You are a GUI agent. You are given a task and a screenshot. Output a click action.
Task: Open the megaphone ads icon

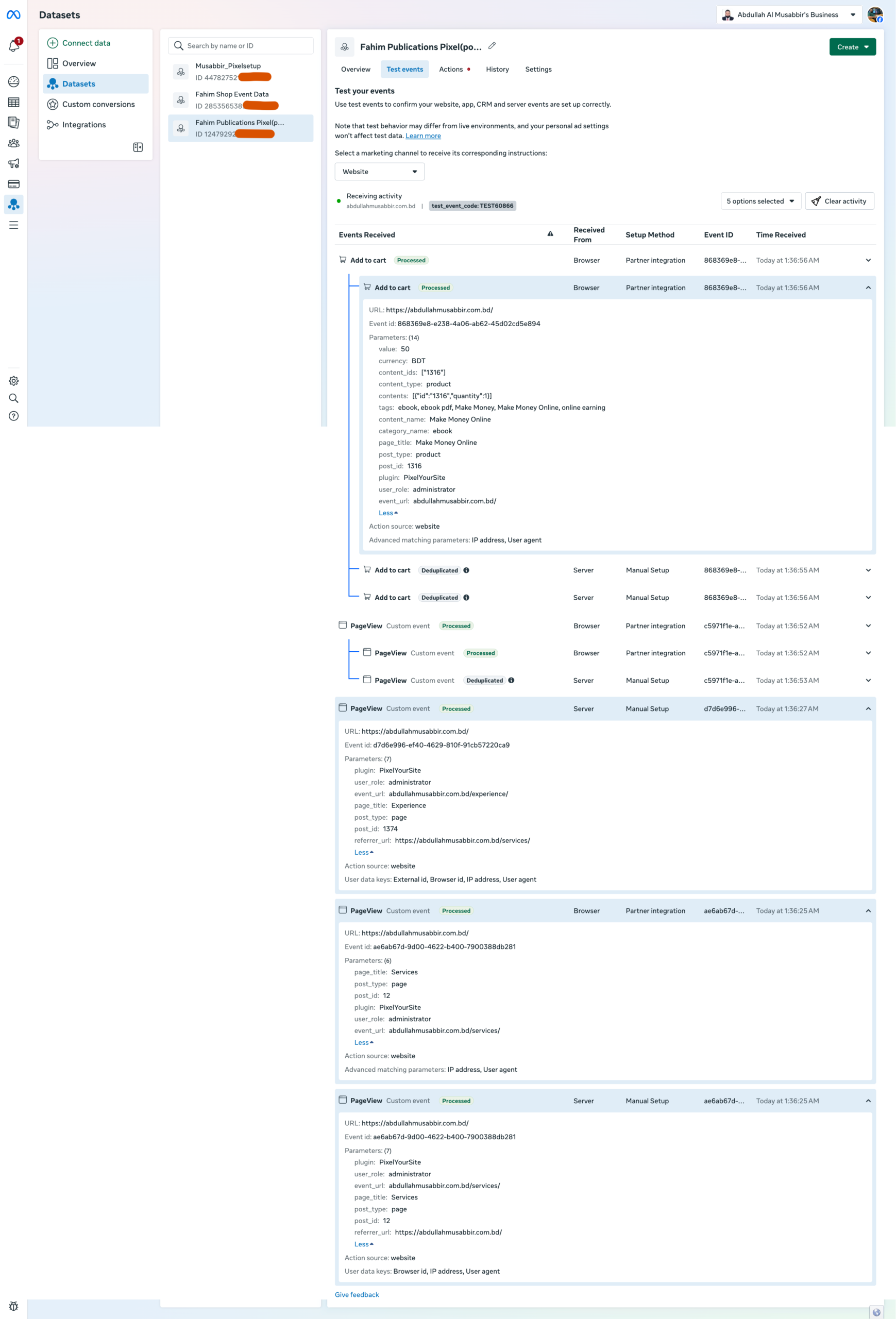point(13,163)
